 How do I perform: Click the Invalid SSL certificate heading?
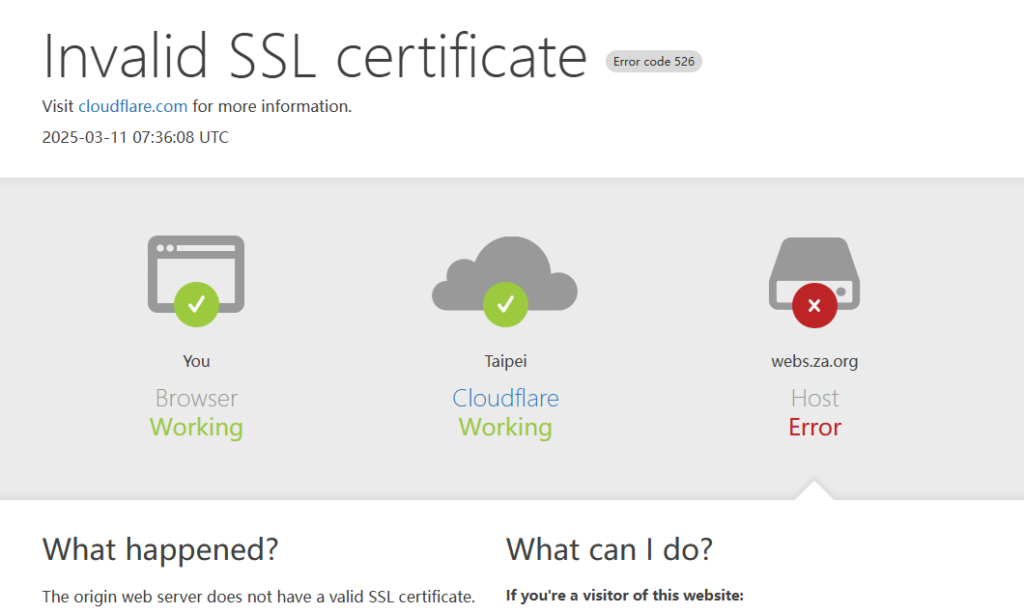coord(314,56)
